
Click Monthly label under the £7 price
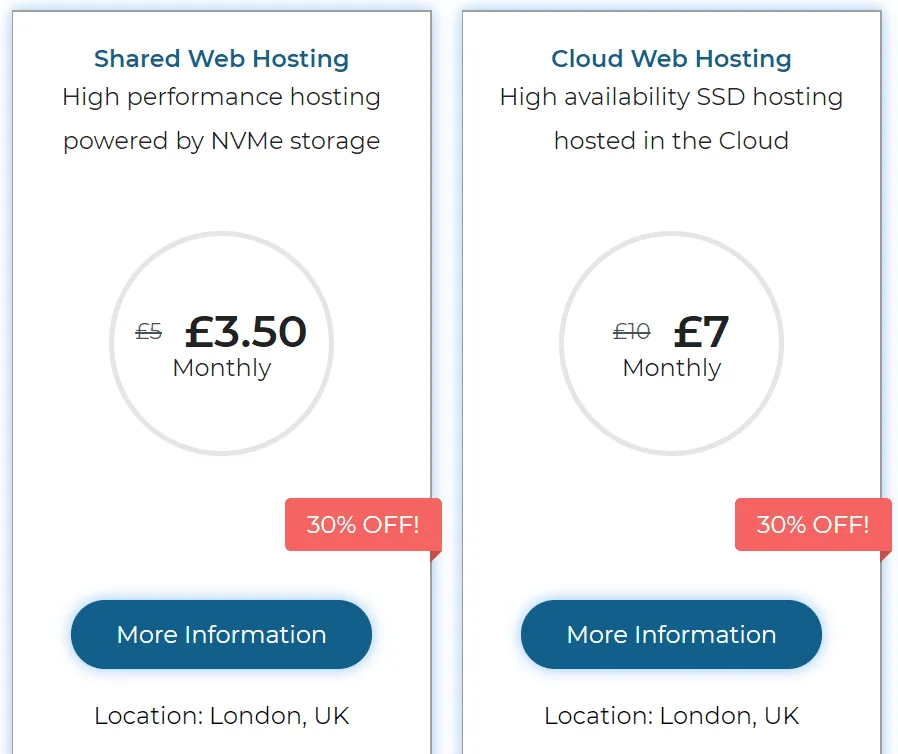pos(671,368)
